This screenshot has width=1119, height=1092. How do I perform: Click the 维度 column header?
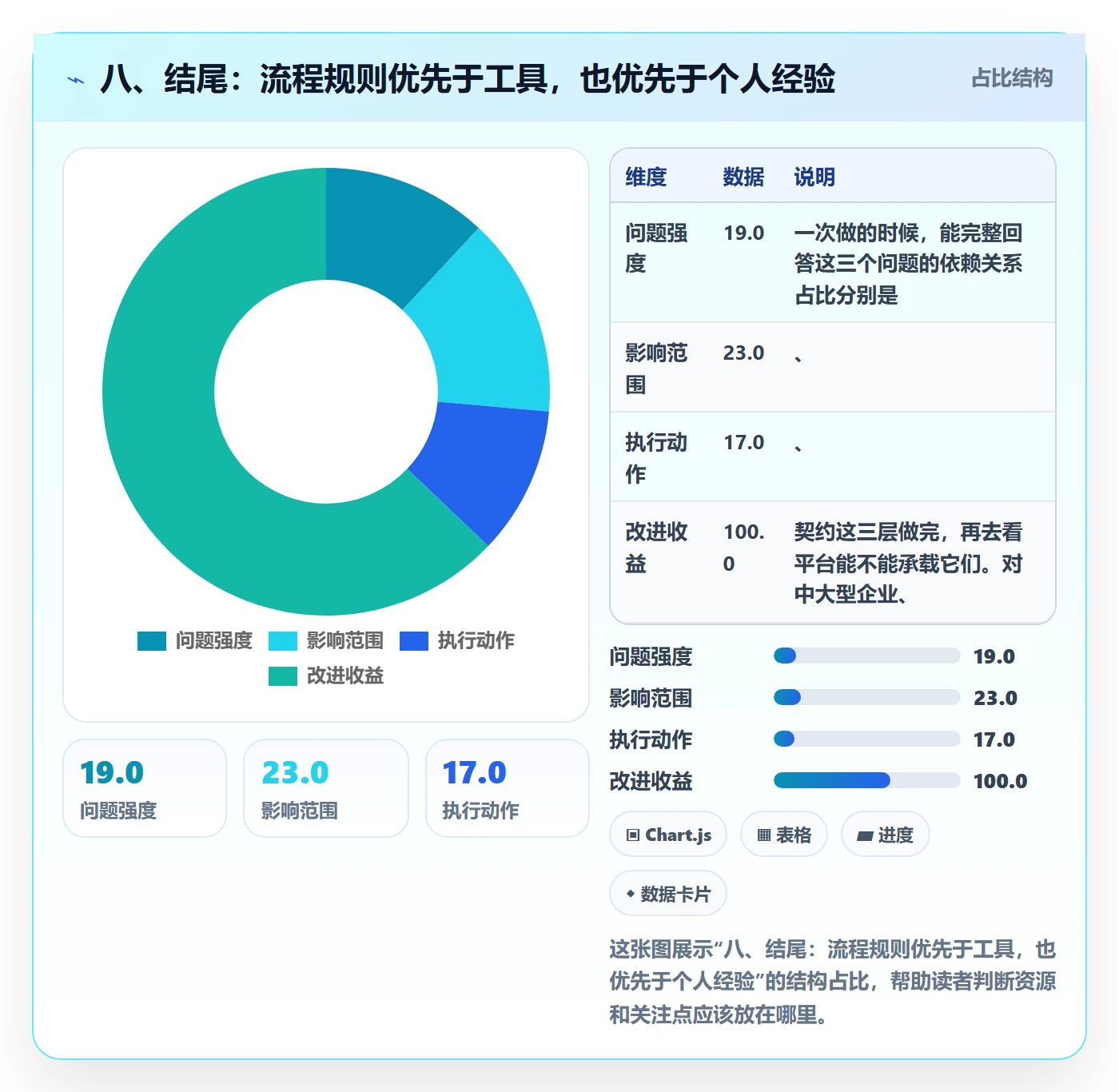point(646,177)
